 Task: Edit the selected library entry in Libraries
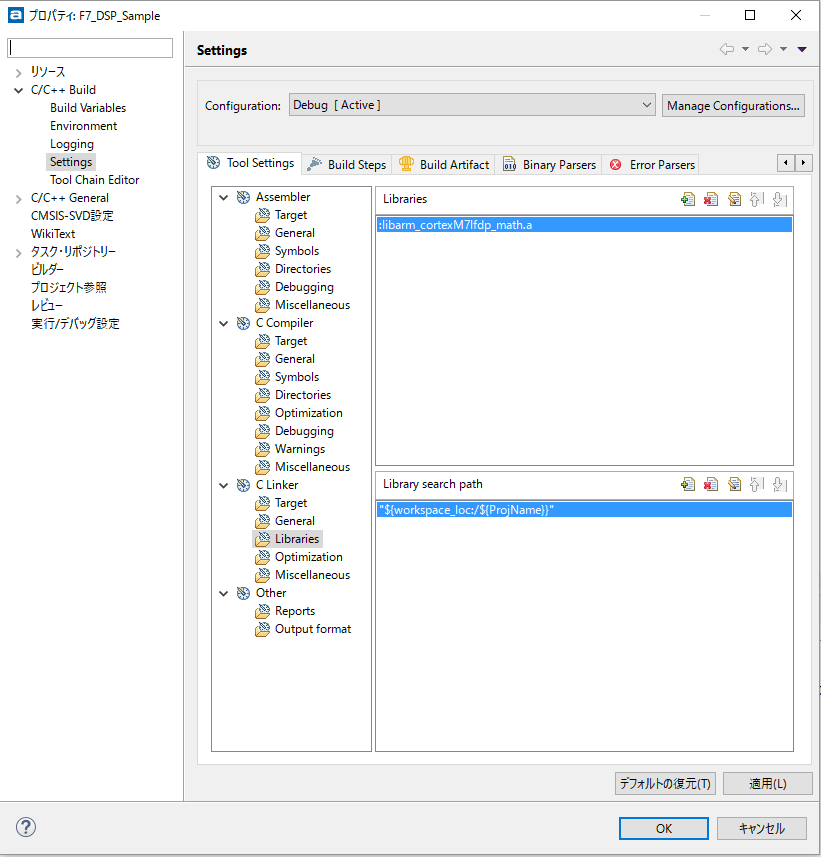[x=734, y=199]
